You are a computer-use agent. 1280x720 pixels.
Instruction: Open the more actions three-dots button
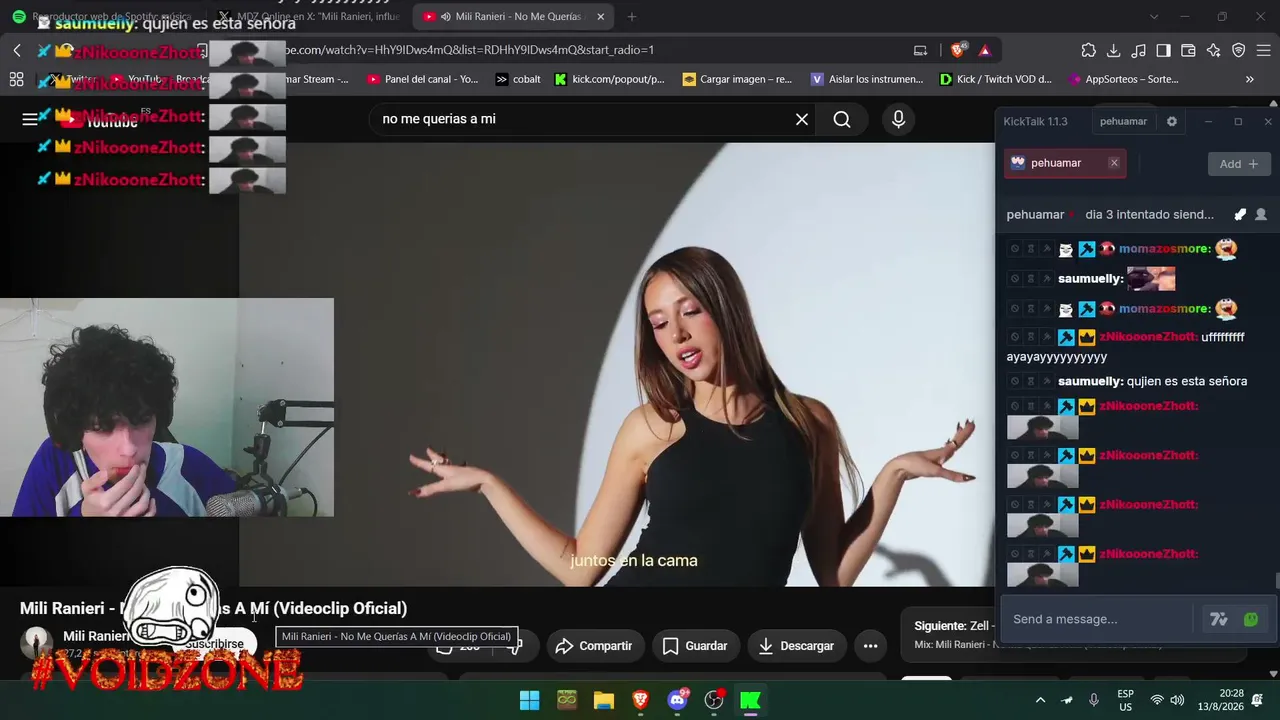(870, 646)
